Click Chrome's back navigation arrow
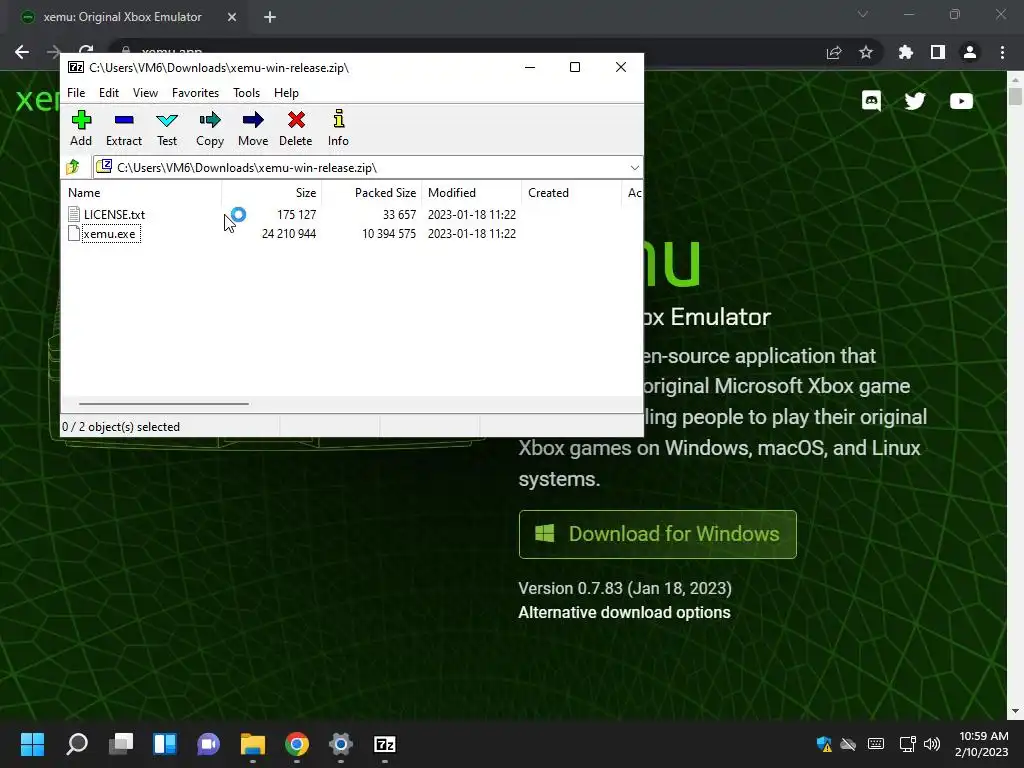1024x768 pixels. 22,52
